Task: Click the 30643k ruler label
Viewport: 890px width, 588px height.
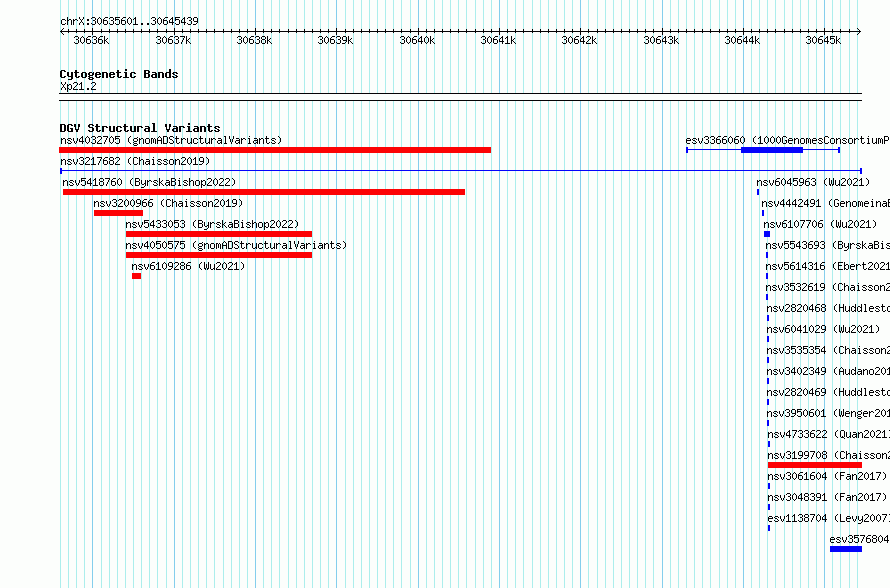Action: point(661,40)
